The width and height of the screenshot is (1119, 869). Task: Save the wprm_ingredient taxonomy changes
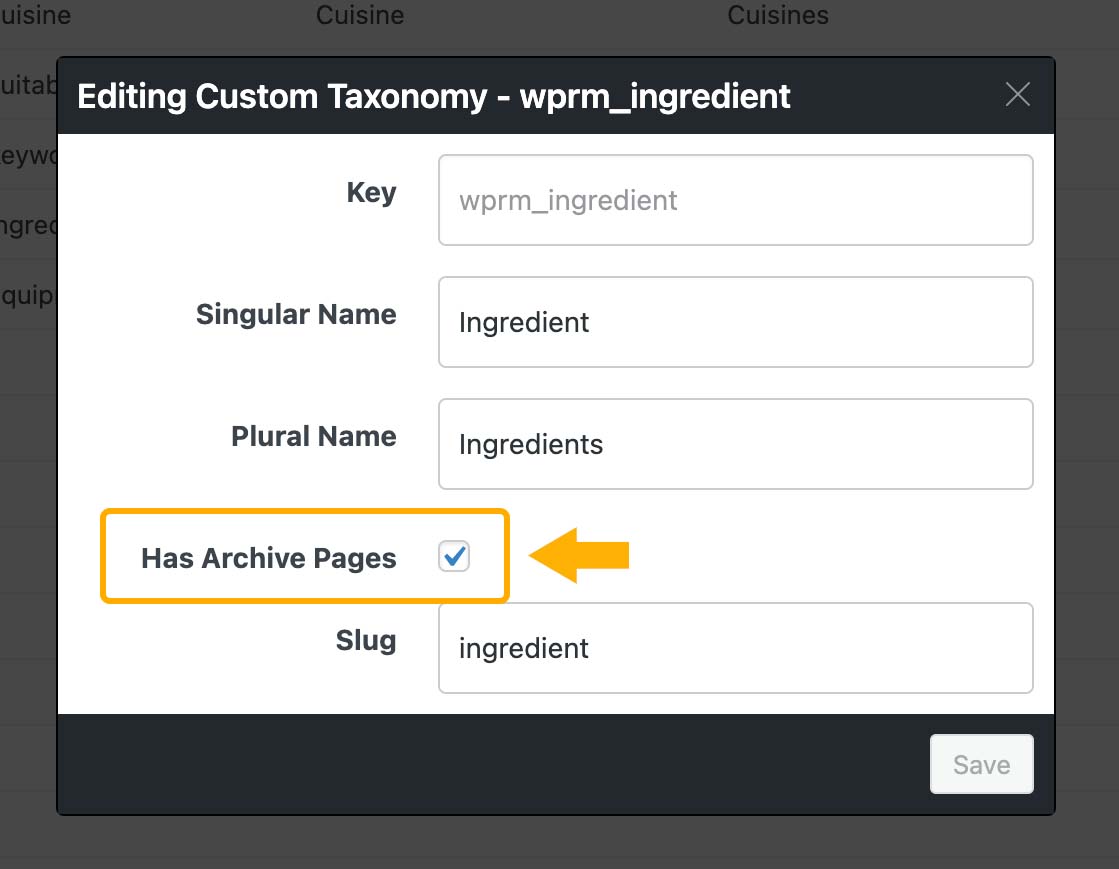tap(981, 763)
